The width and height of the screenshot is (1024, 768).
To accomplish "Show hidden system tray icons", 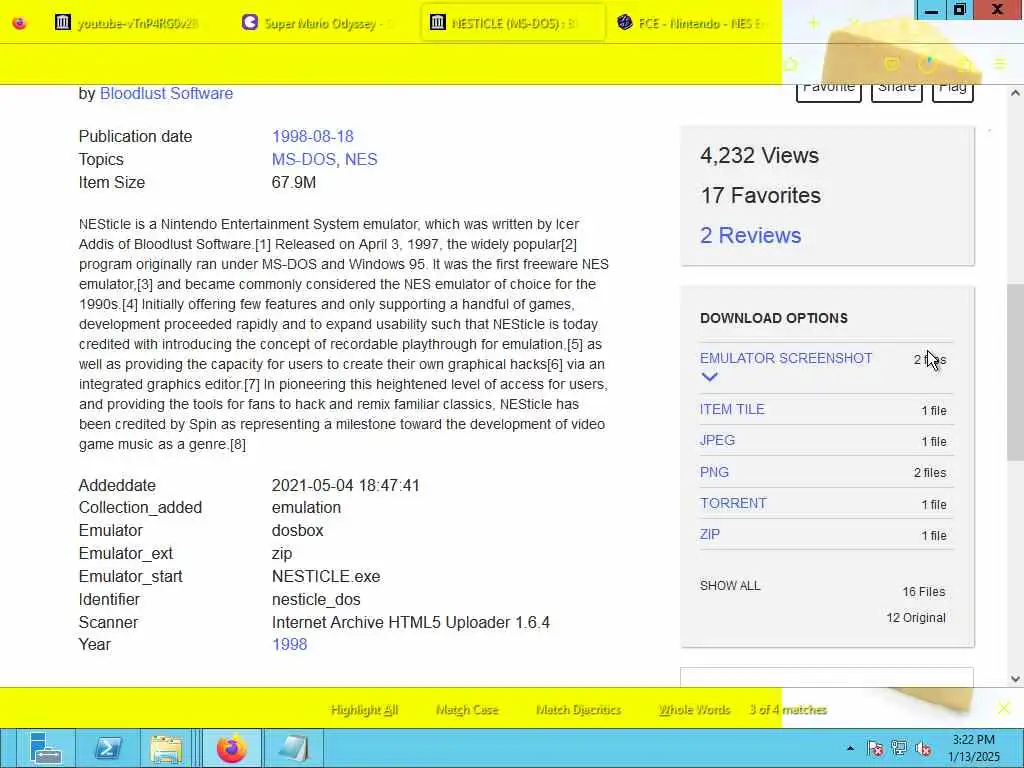I will 850,748.
